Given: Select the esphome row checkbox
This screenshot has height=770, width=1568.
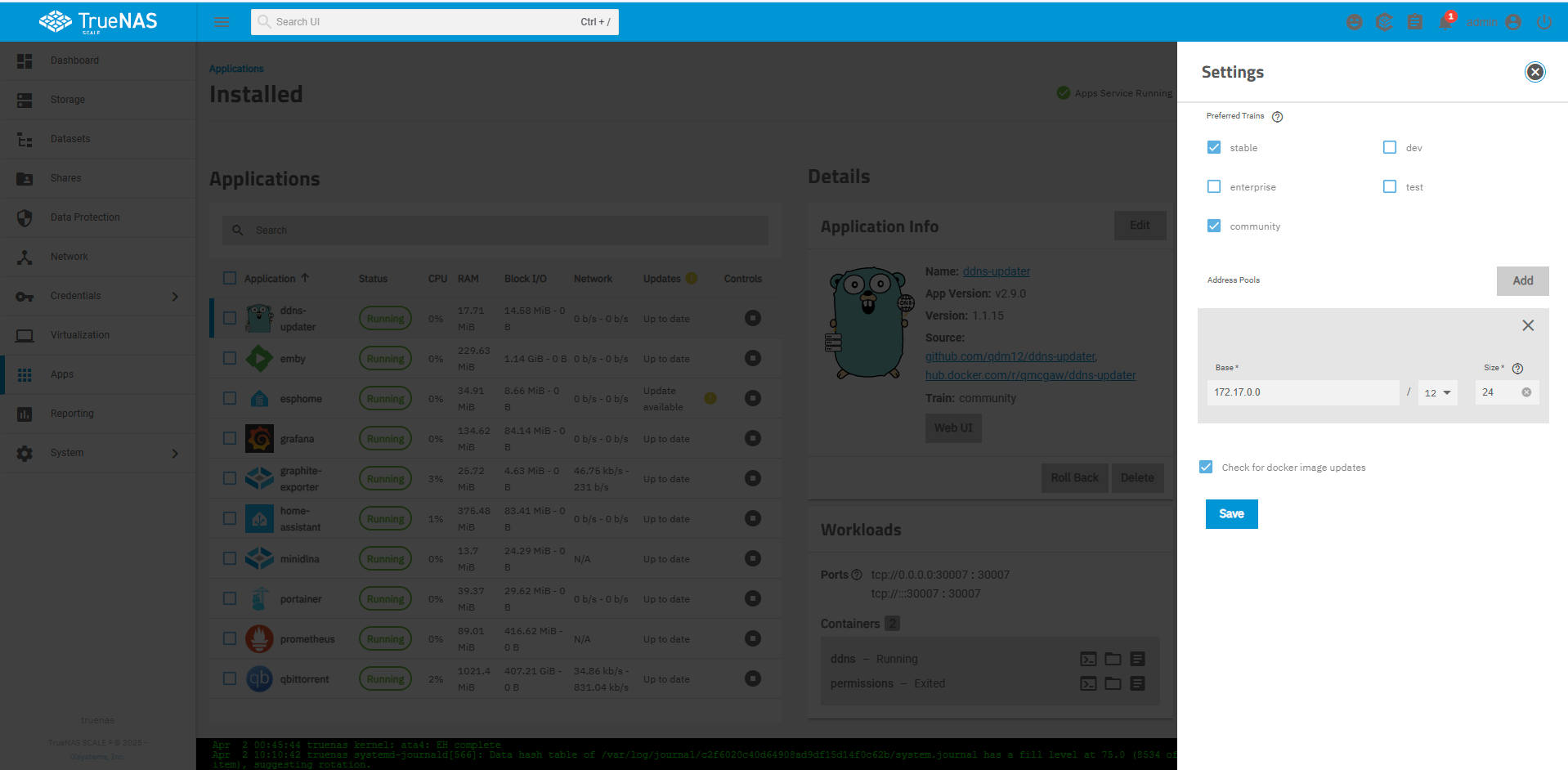Looking at the screenshot, I should (x=230, y=398).
